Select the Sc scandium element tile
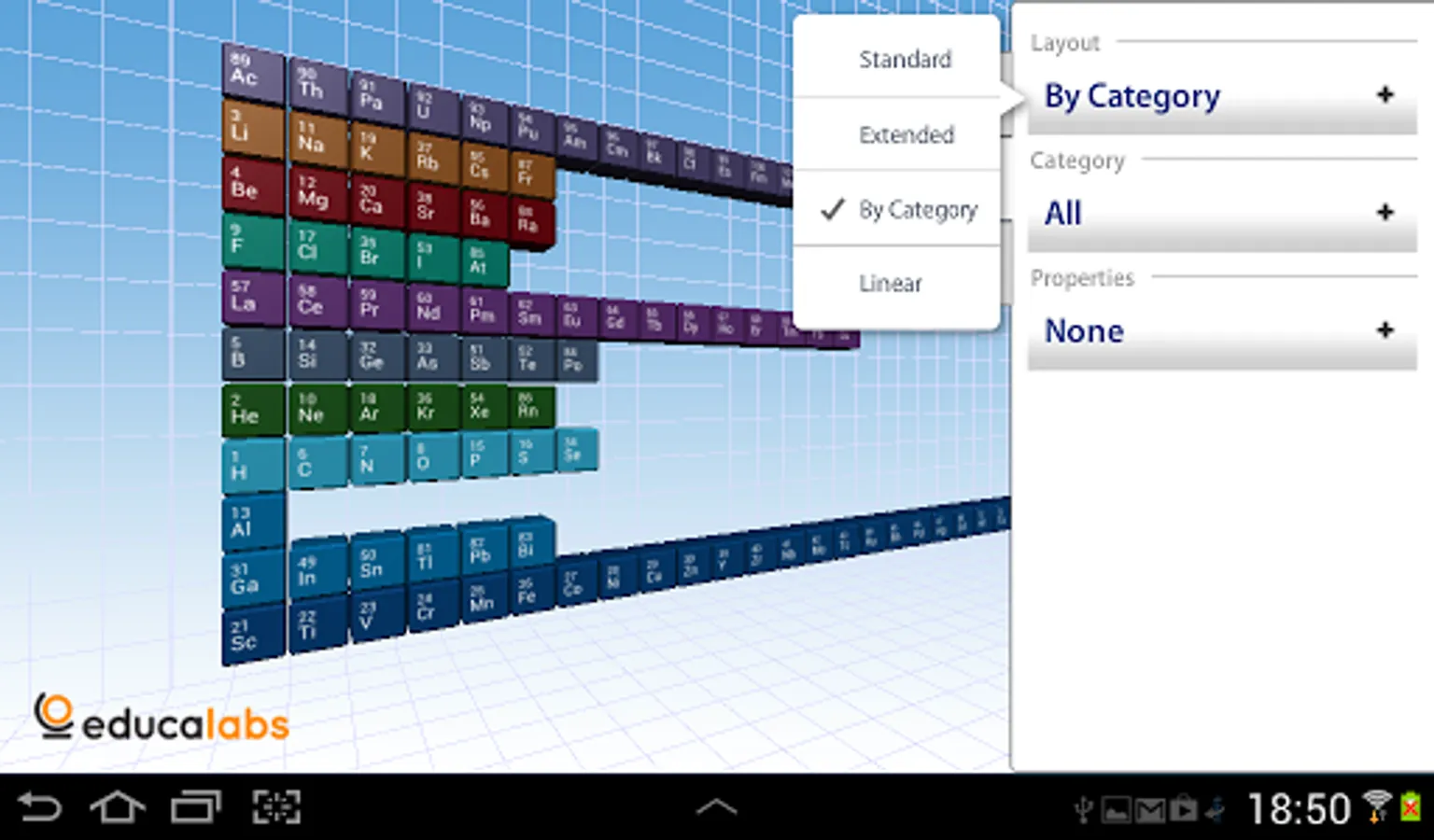Screen dimensions: 1434x840 point(252,636)
